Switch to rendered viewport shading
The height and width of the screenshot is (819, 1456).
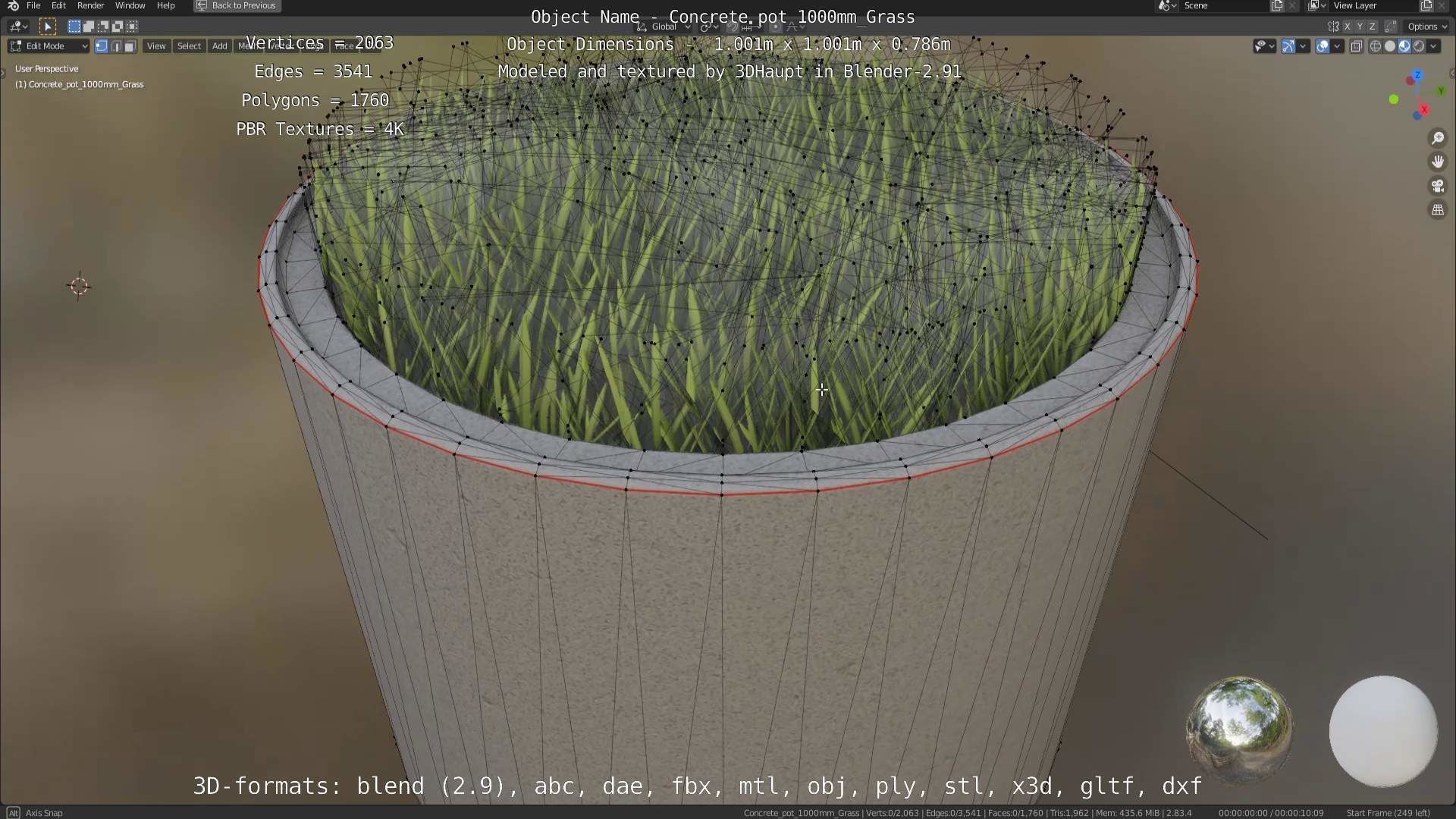click(x=1419, y=46)
